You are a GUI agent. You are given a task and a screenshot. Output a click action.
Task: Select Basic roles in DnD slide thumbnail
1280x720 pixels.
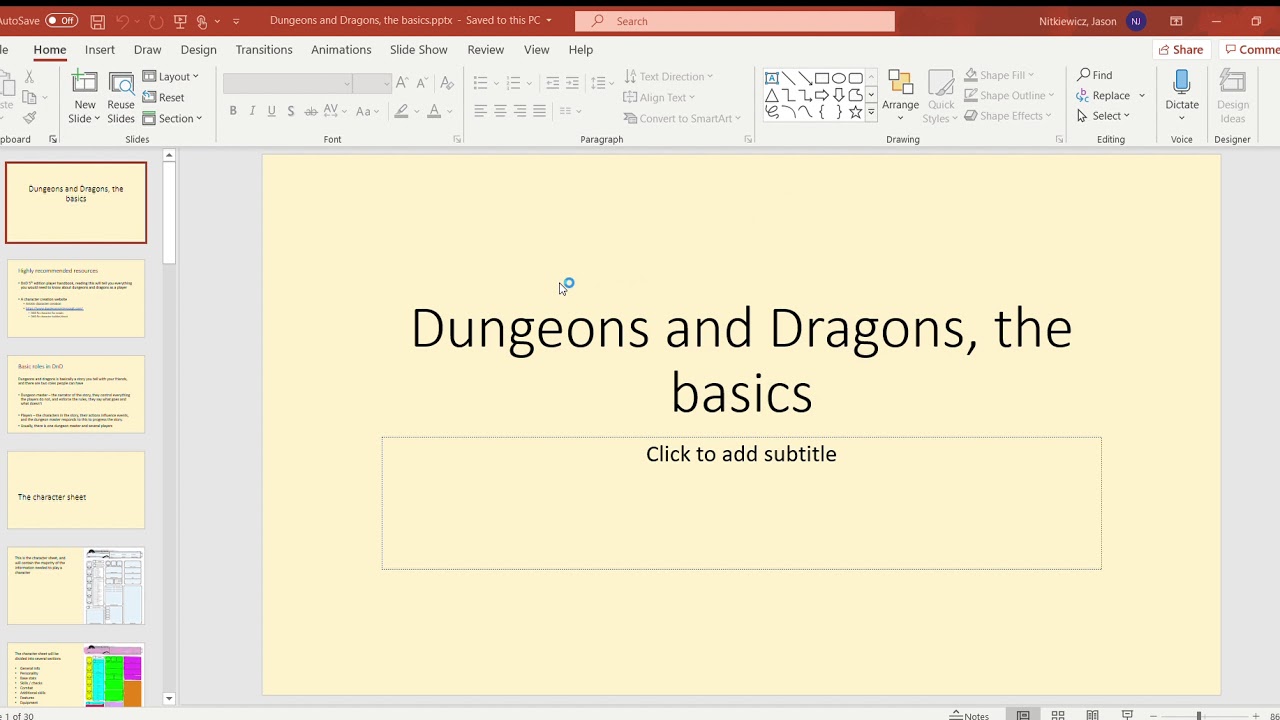[x=76, y=394]
